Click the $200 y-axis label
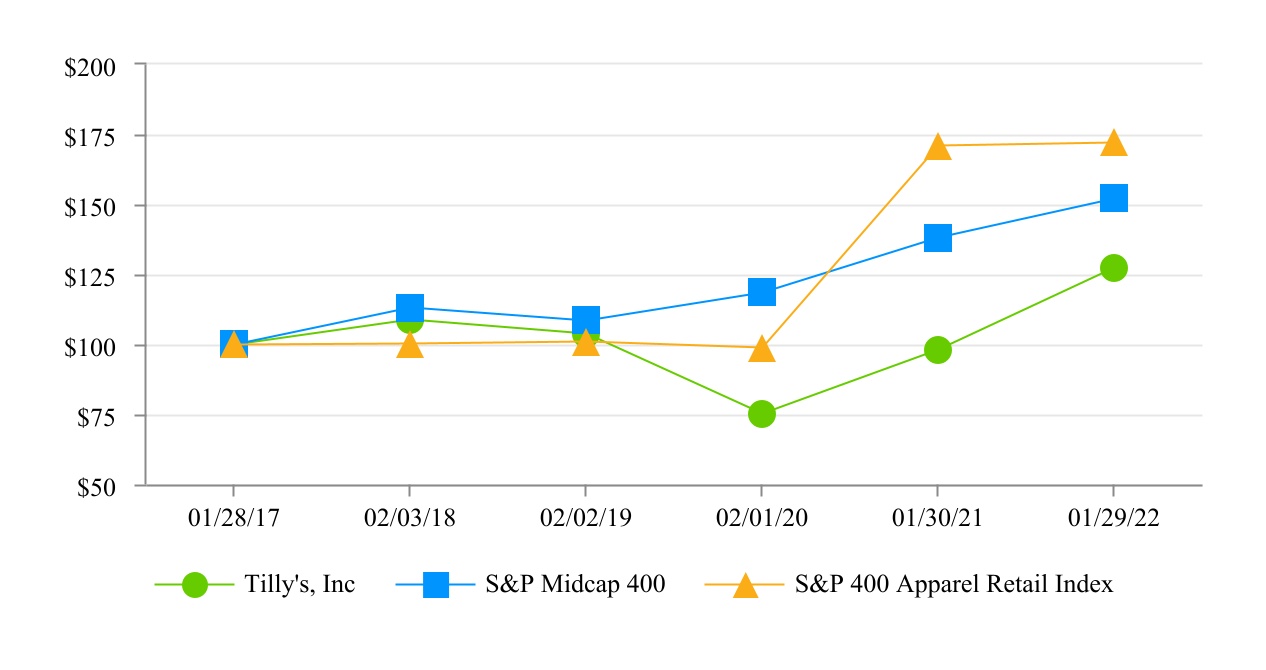1266x670 pixels. click(90, 66)
